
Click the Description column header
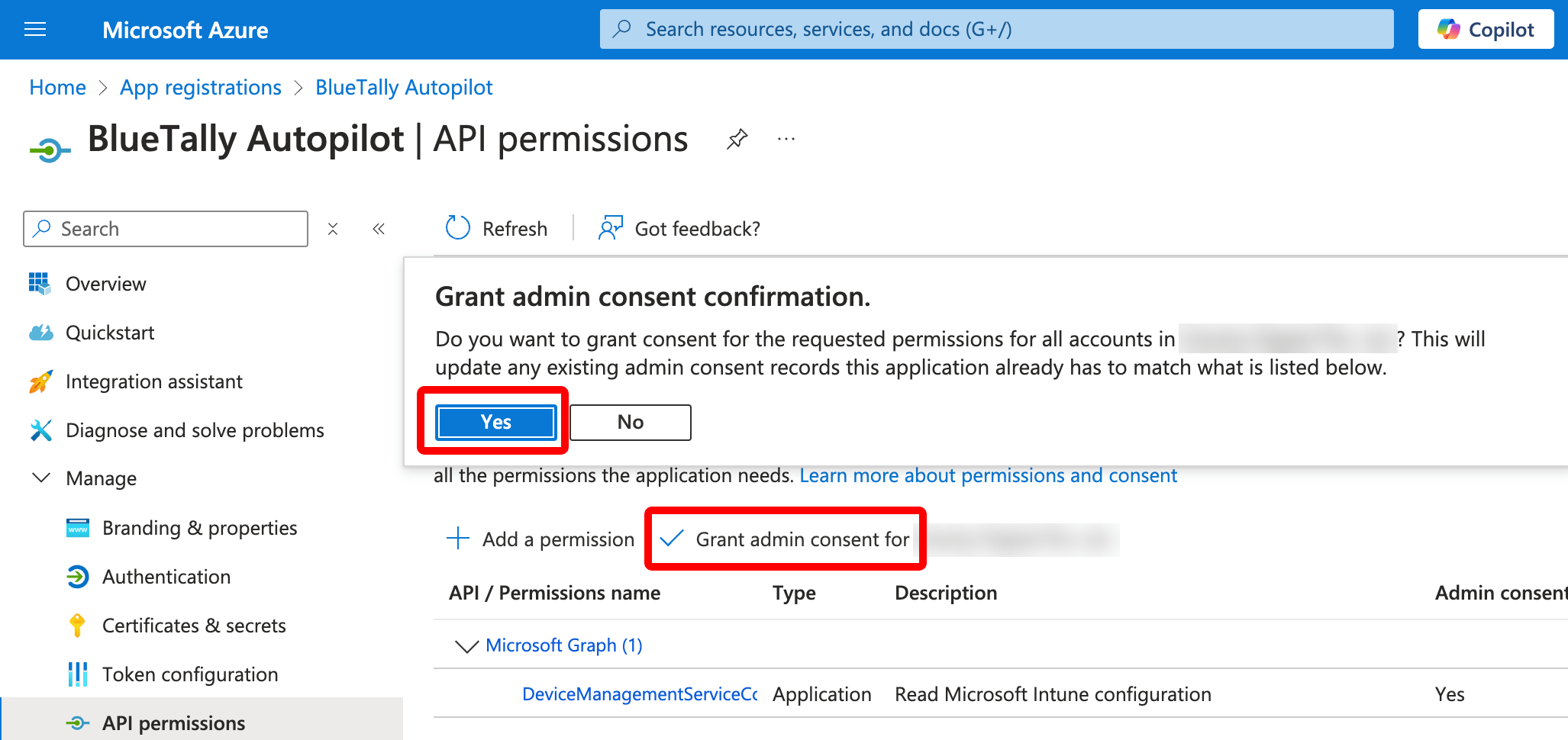click(x=946, y=593)
